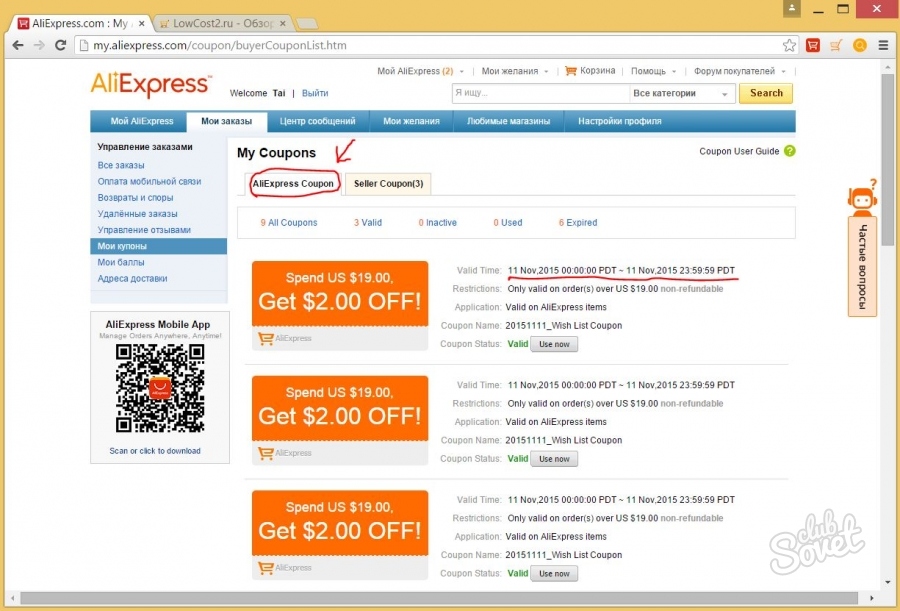The width and height of the screenshot is (900, 611).
Task: Click the search input field
Action: pyautogui.click(x=538, y=93)
